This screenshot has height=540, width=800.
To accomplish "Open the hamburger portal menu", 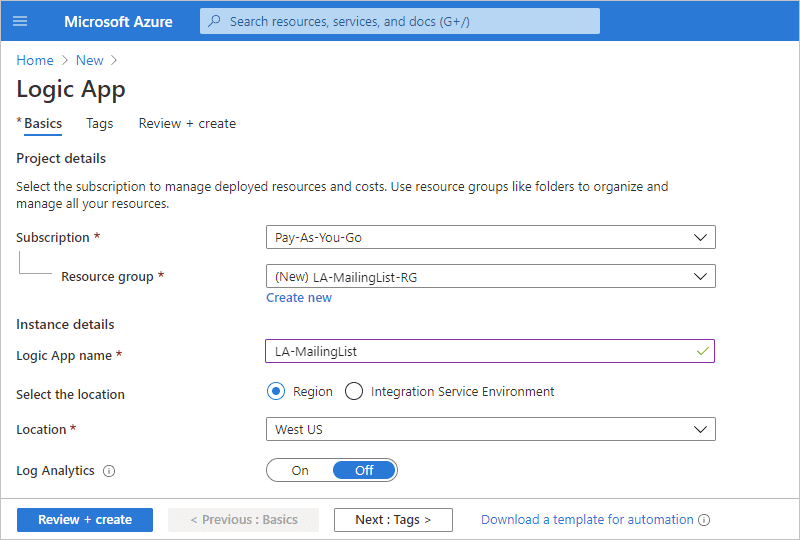I will (20, 21).
